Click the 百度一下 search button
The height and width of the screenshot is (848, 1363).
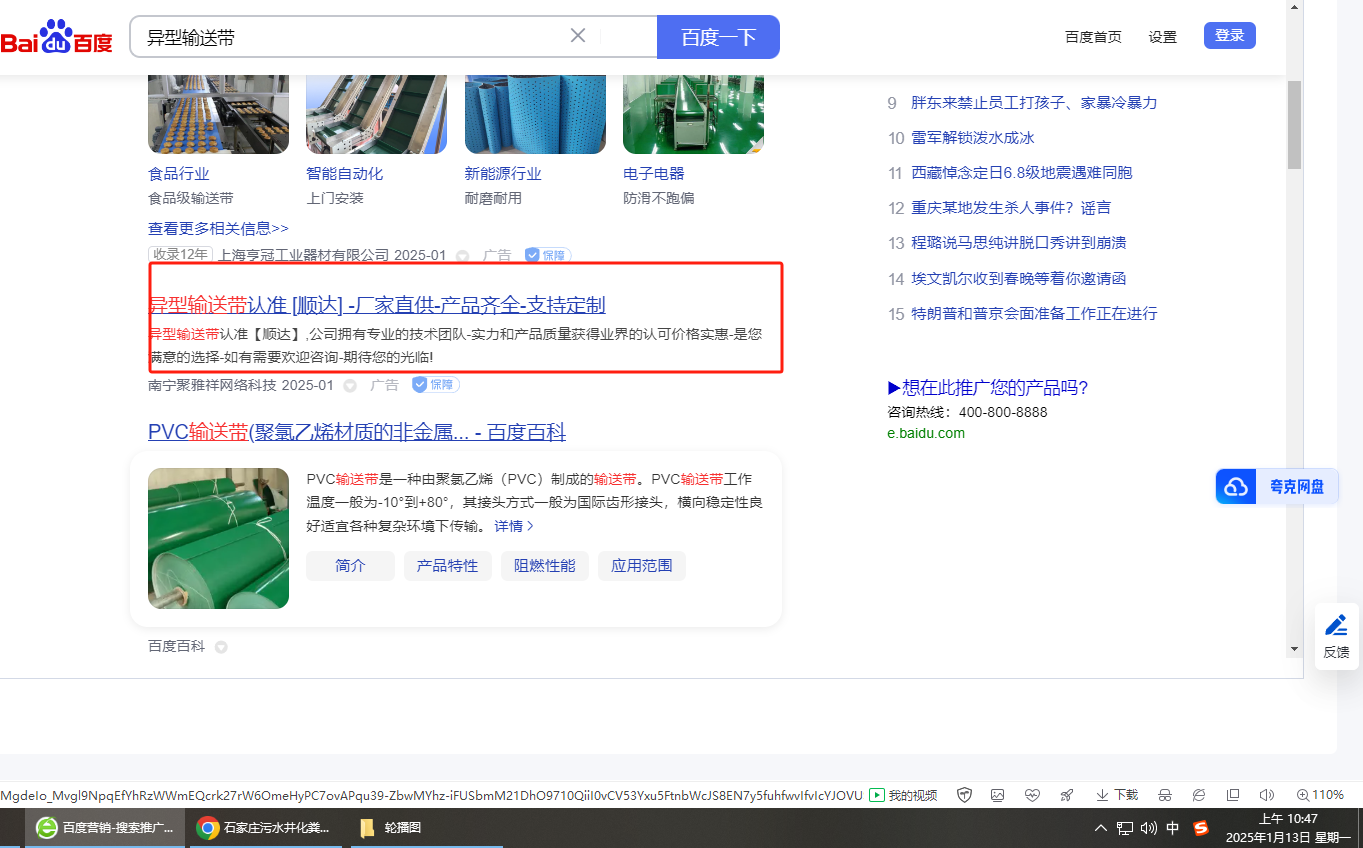coord(718,37)
